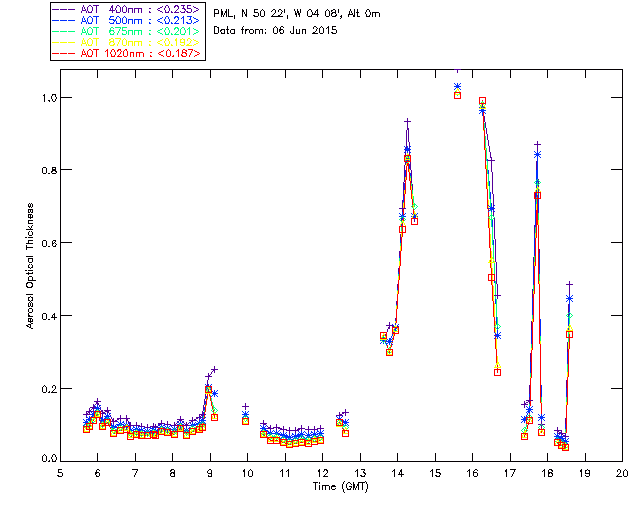Select the isolated data point at 10 GMT
Image resolution: width=640 pixels, height=512 pixels.
point(246,407)
